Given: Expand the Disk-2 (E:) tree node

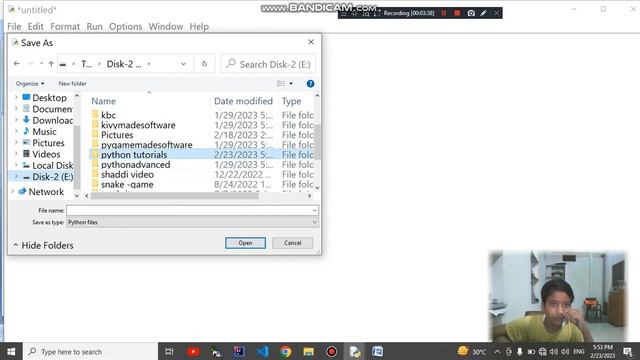Looking at the screenshot, I should click(x=16, y=176).
